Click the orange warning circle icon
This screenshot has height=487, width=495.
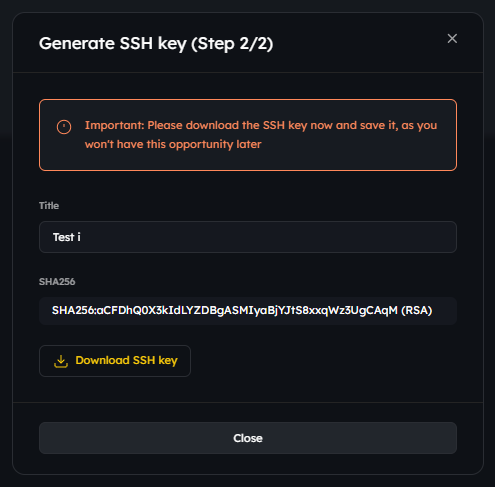[64, 127]
